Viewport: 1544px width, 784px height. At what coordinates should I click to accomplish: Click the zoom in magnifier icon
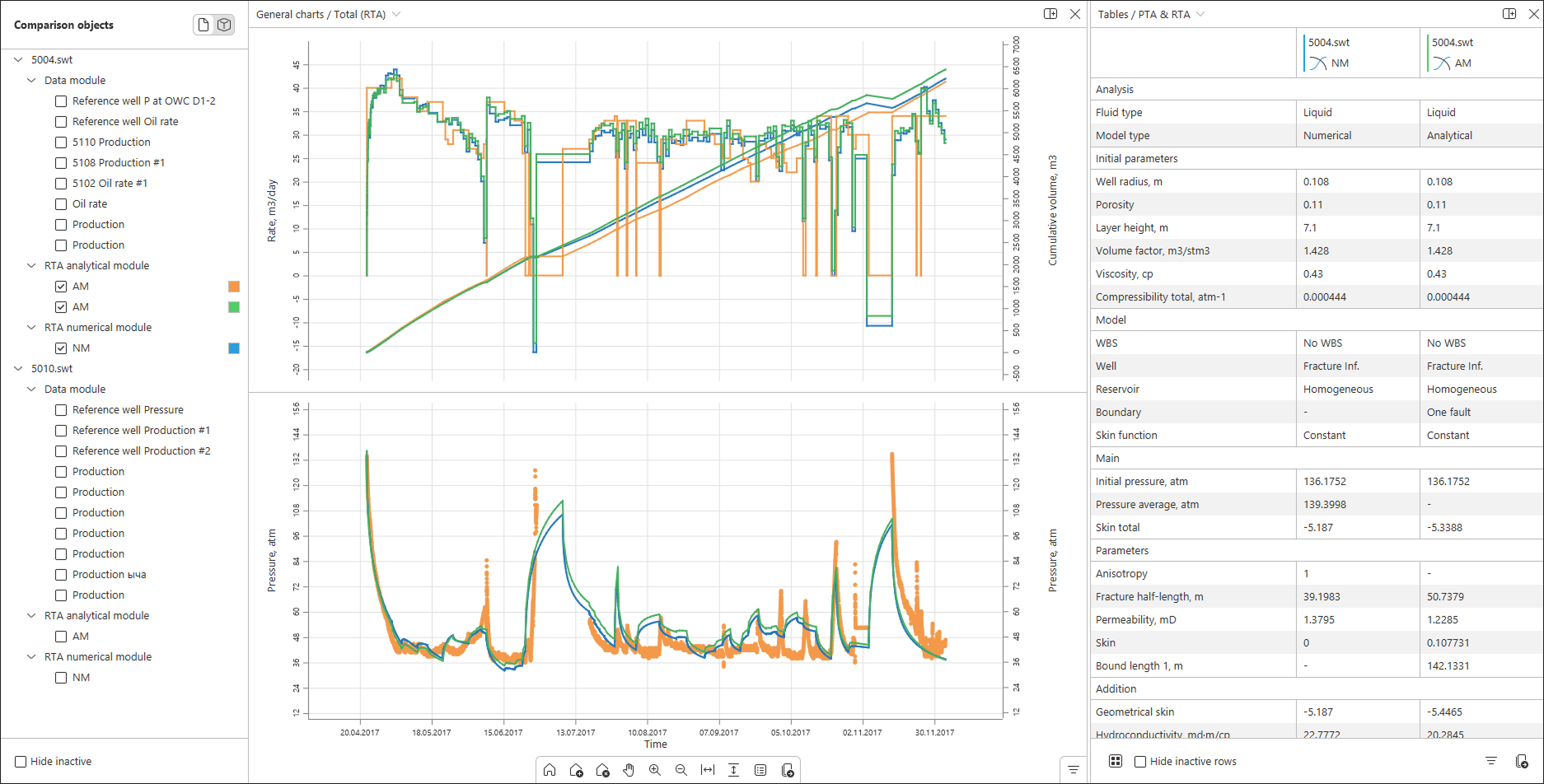(655, 770)
